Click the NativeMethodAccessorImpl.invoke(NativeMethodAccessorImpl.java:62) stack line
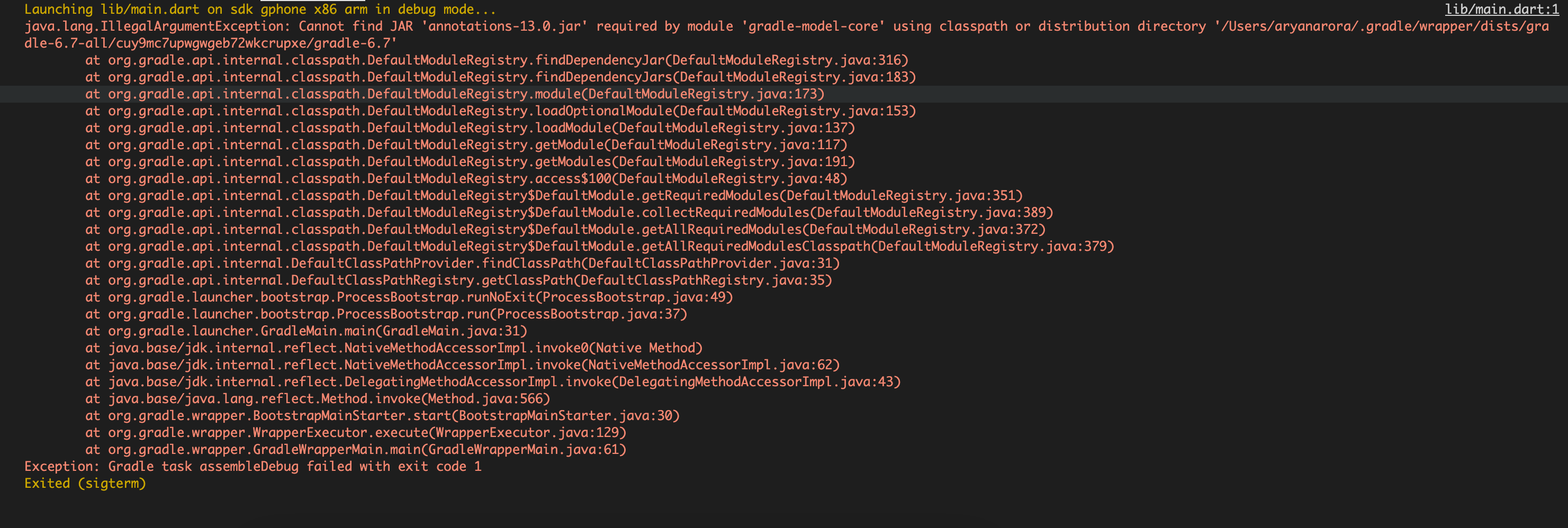 click(463, 365)
